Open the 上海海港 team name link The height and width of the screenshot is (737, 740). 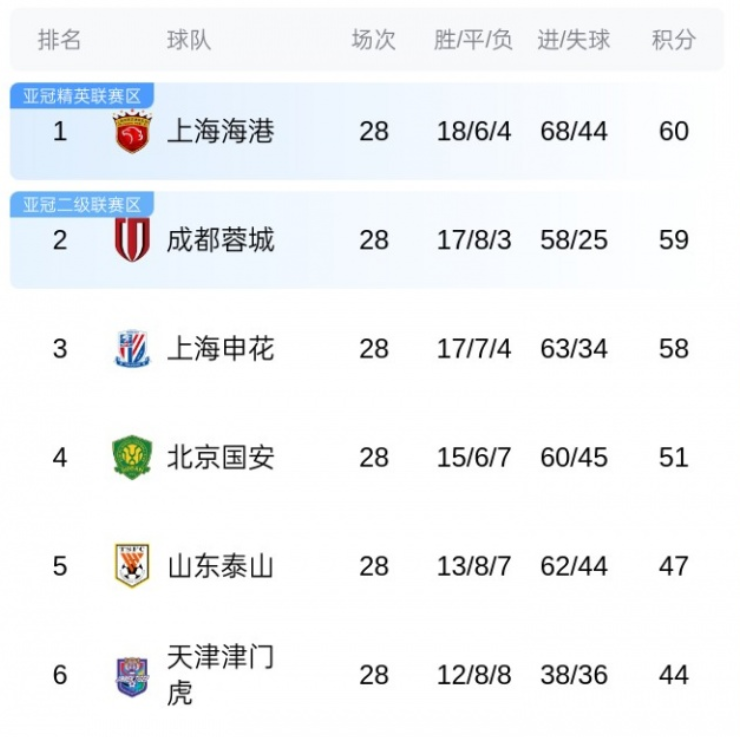(220, 132)
